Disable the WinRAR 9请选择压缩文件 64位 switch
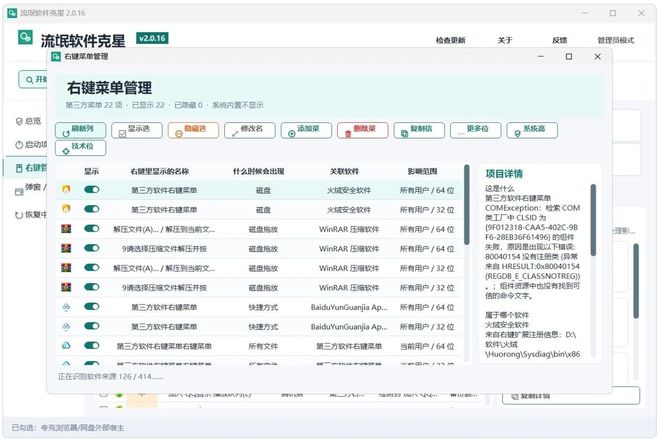Screen dimensions: 660x442 (x=91, y=248)
